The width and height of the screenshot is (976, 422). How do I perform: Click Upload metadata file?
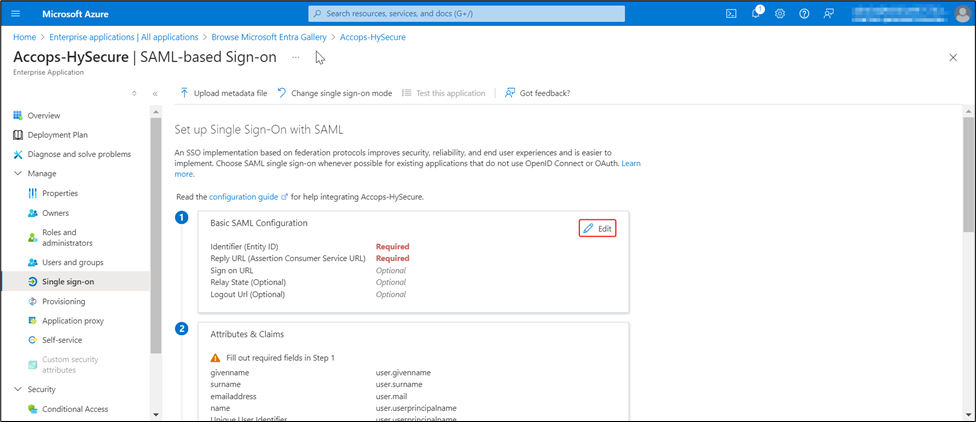[x=224, y=93]
